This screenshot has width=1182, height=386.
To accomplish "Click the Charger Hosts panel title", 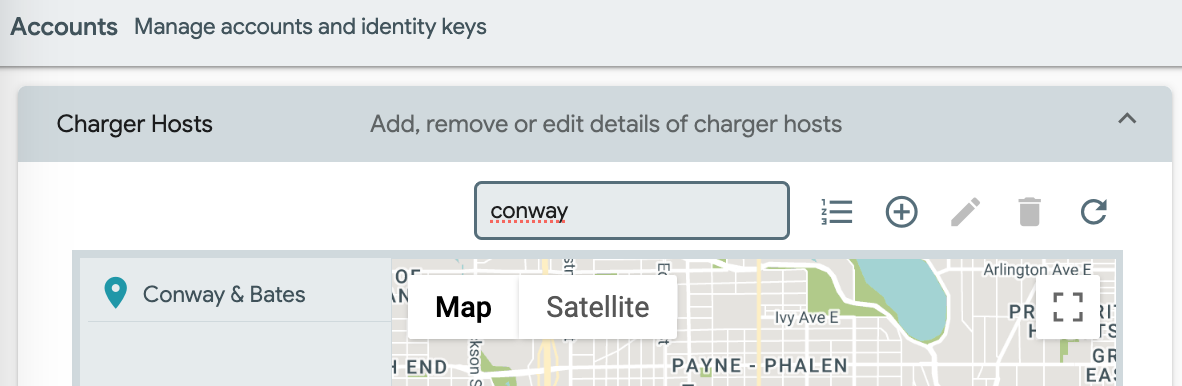I will (135, 124).
